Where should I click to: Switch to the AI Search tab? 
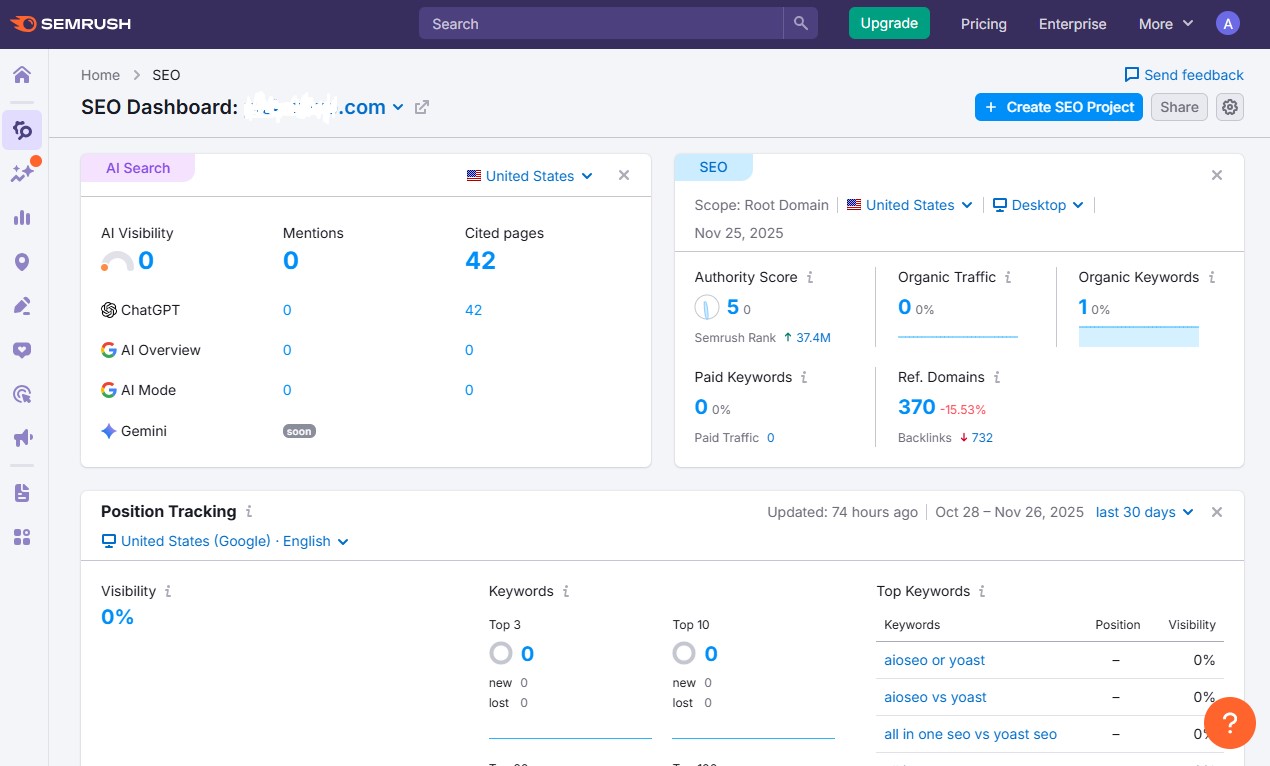tap(137, 167)
